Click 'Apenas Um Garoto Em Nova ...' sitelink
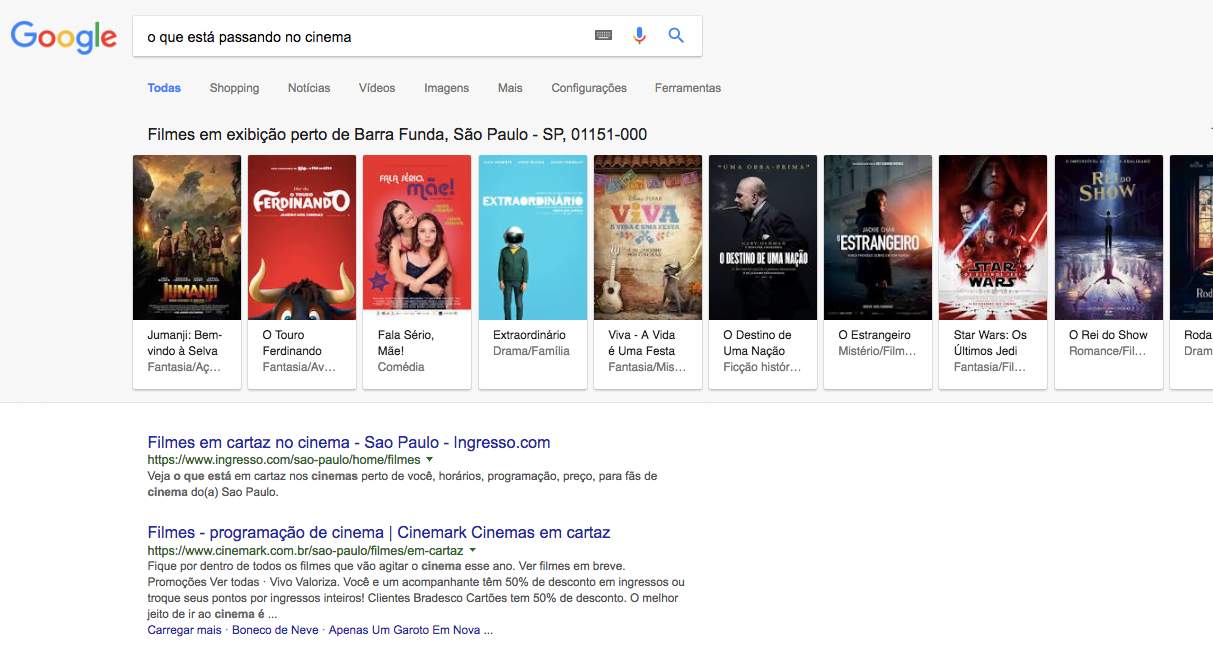1213x661 pixels. (410, 630)
